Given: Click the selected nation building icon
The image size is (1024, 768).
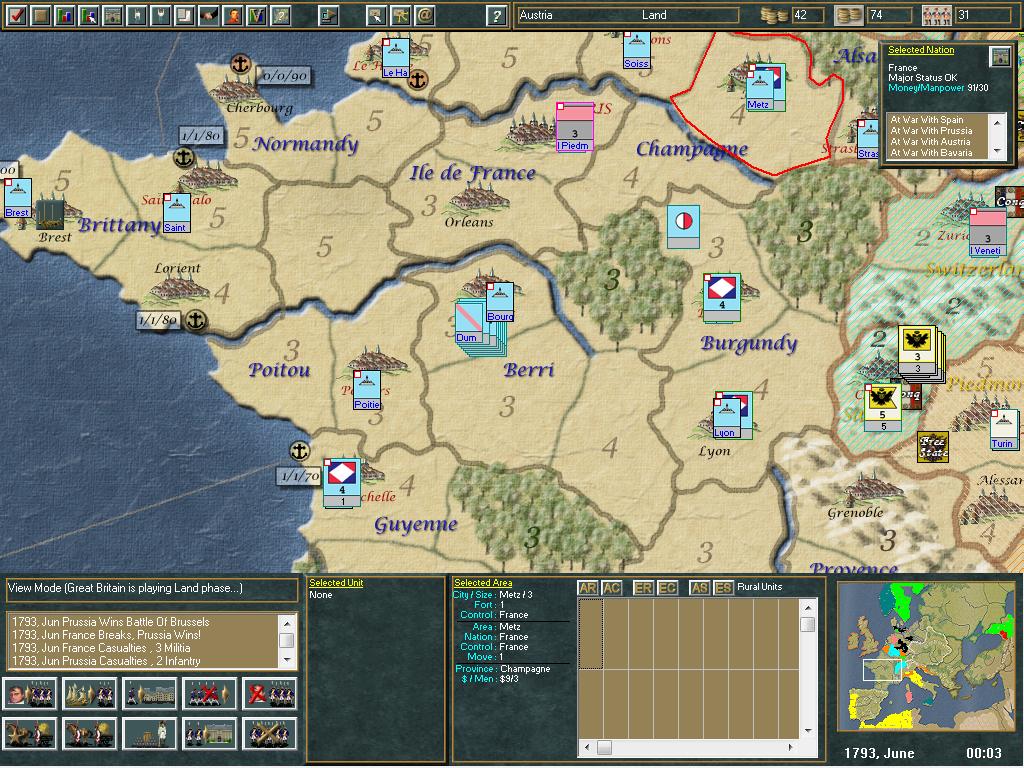Looking at the screenshot, I should (999, 57).
